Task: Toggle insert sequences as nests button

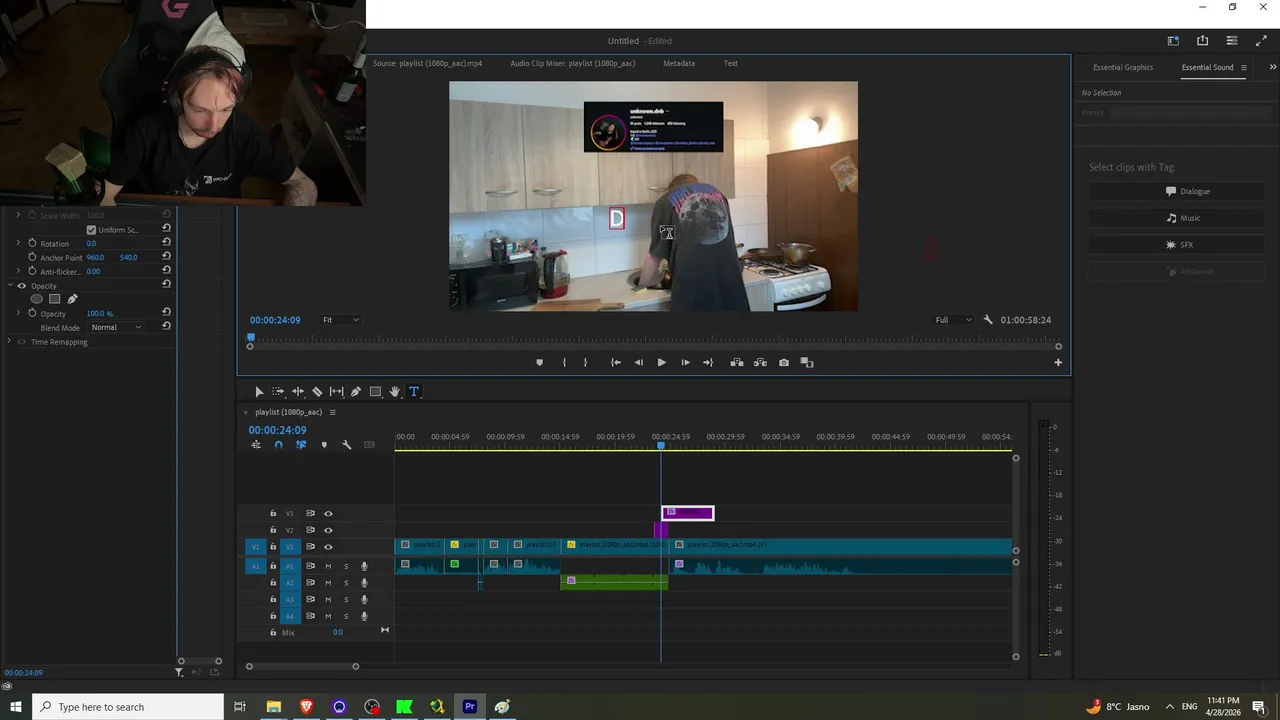Action: (x=256, y=445)
